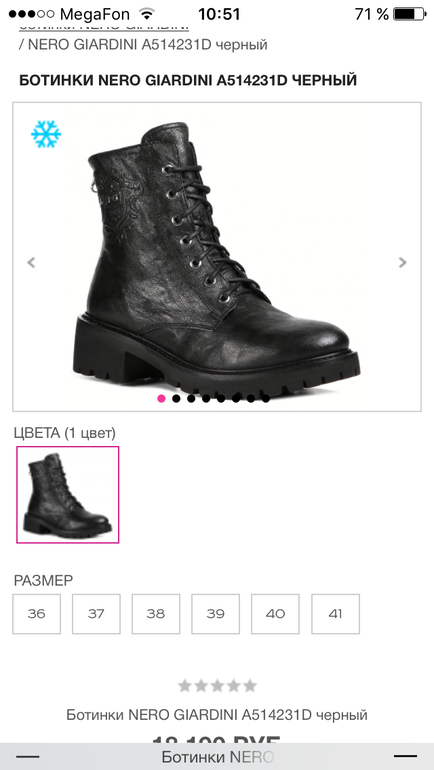Tap the main boot product image
This screenshot has height=770, width=434.
pos(217,257)
